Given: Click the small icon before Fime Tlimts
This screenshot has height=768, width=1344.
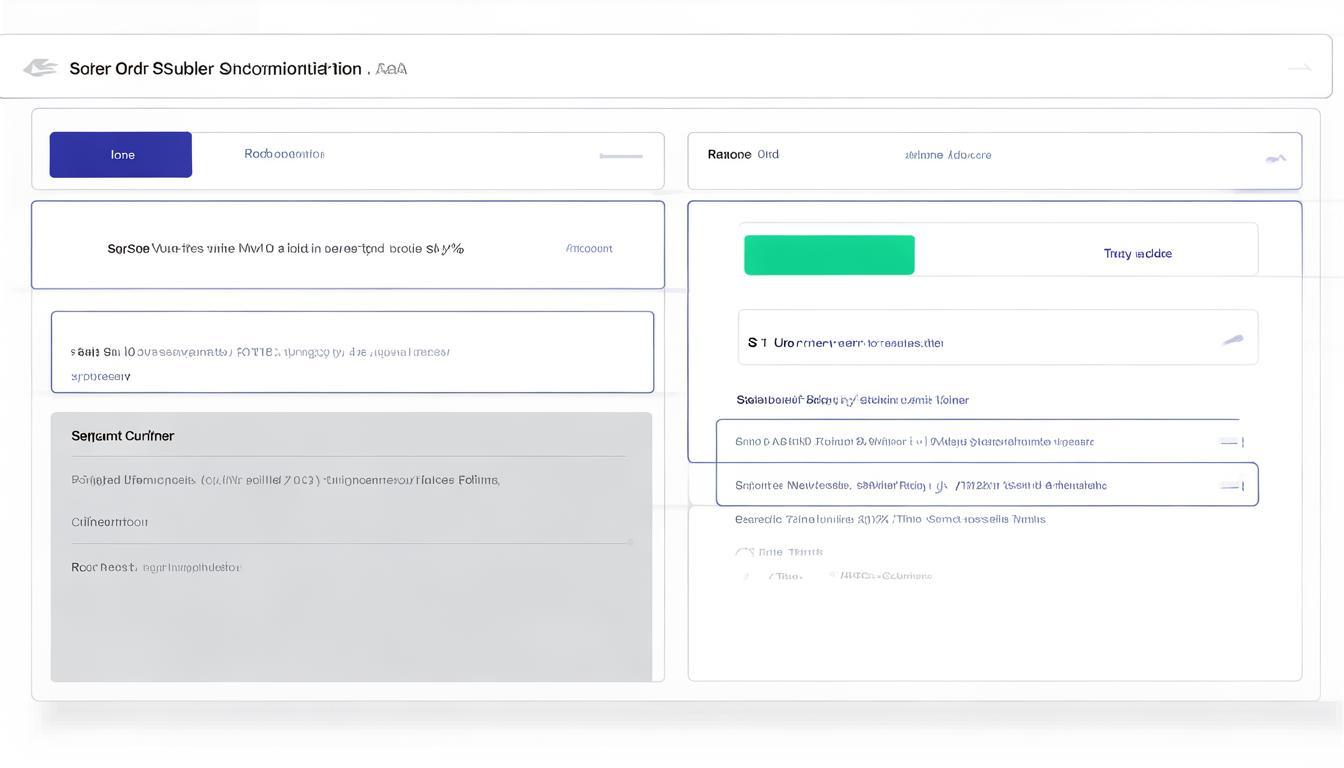Looking at the screenshot, I should pyautogui.click(x=743, y=552).
